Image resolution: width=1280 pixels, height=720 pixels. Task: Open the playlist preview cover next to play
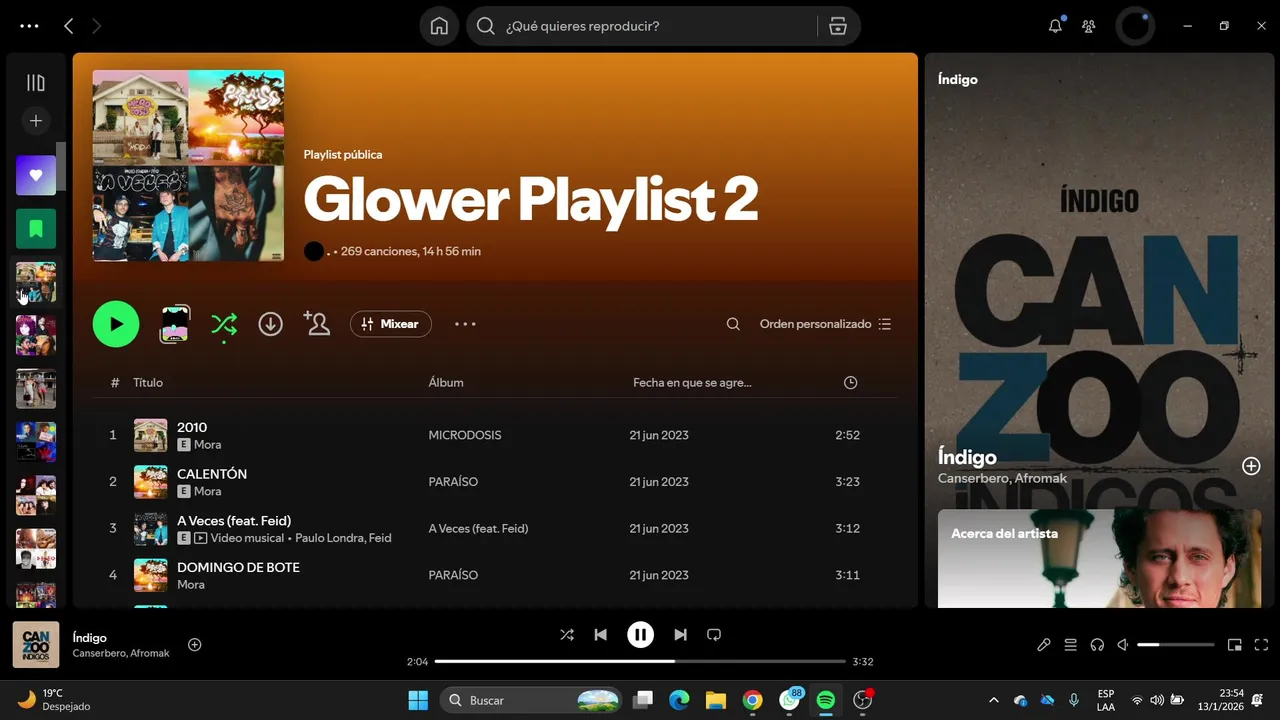point(175,324)
